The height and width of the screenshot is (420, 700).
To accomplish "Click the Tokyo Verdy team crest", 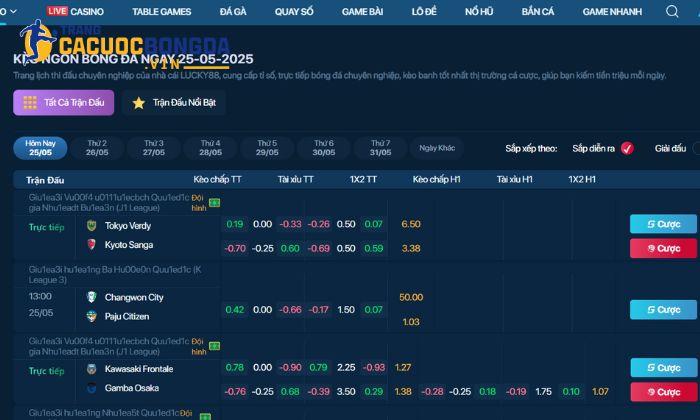I will pos(92,225).
